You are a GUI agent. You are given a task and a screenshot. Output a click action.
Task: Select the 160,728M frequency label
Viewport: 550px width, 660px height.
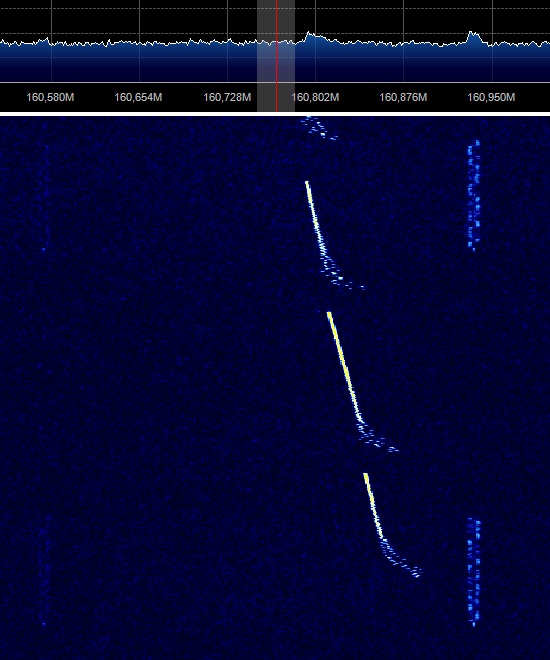coord(227,97)
